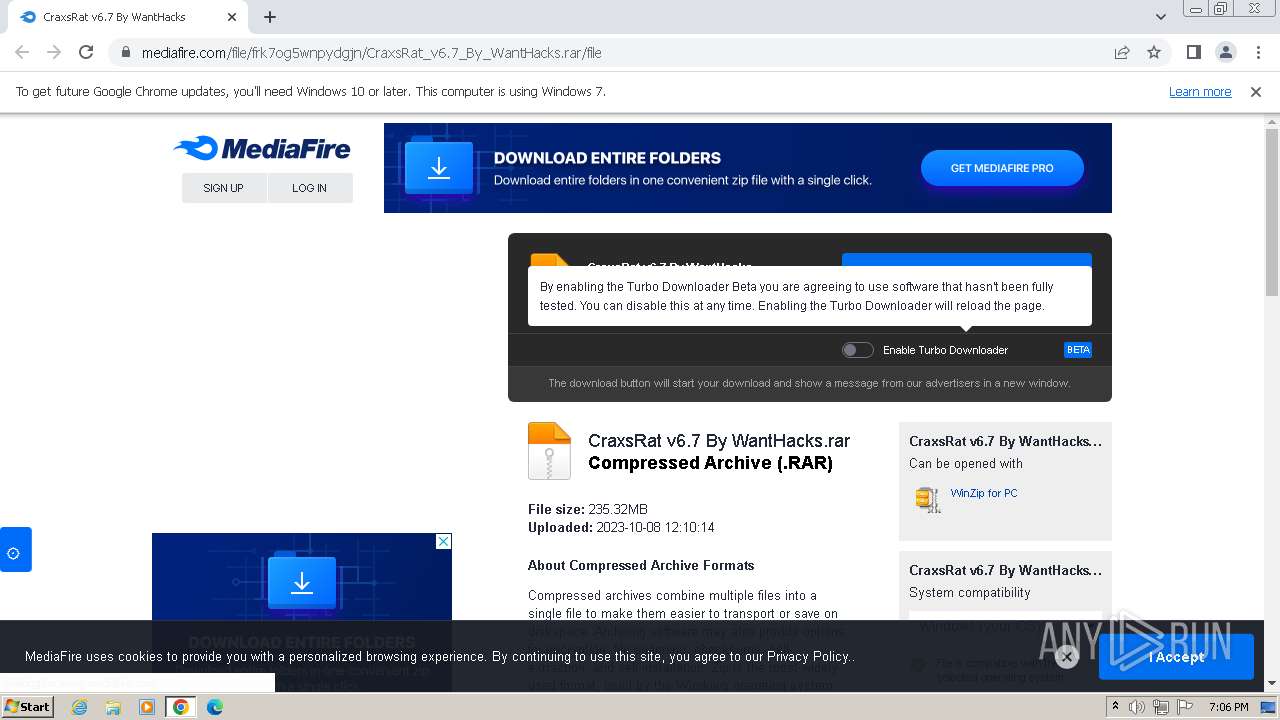The image size is (1280, 720).
Task: Click the Chrome taskbar icon
Action: coord(180,707)
